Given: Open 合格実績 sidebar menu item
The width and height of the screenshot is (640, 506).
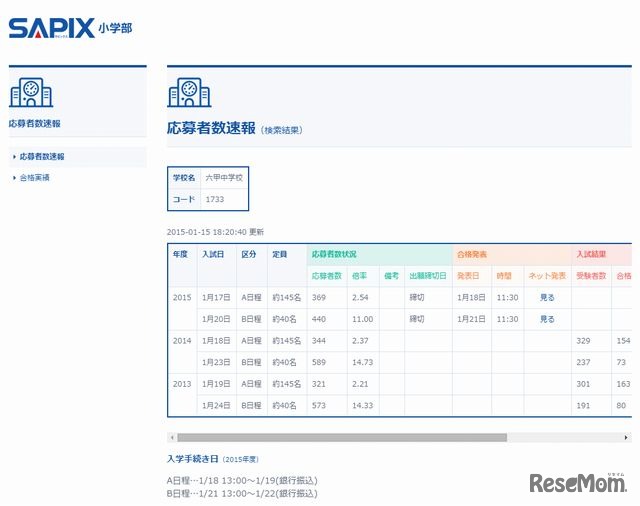Looking at the screenshot, I should [x=35, y=178].
